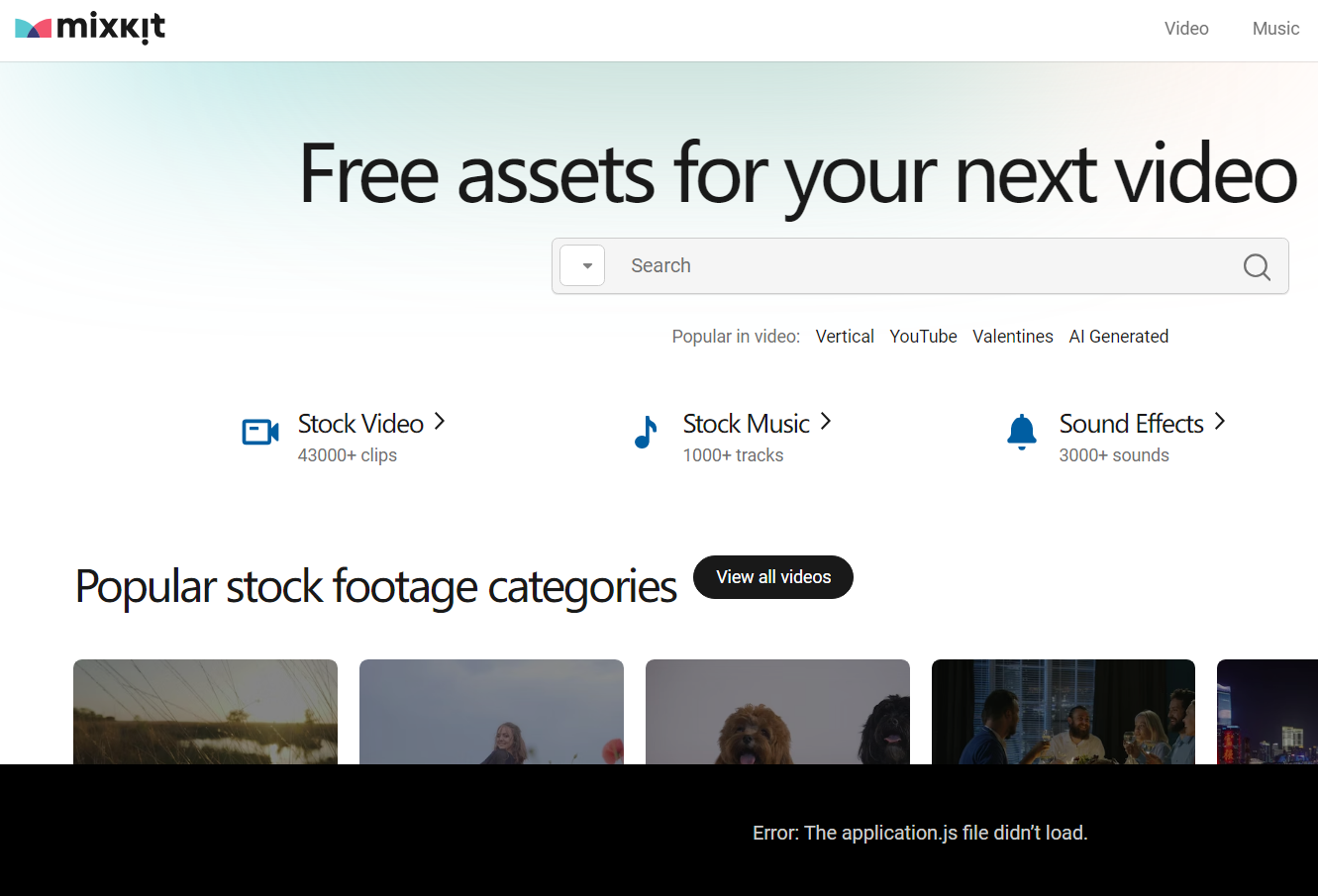
Task: Open the people dining category thumbnail
Action: click(1064, 712)
